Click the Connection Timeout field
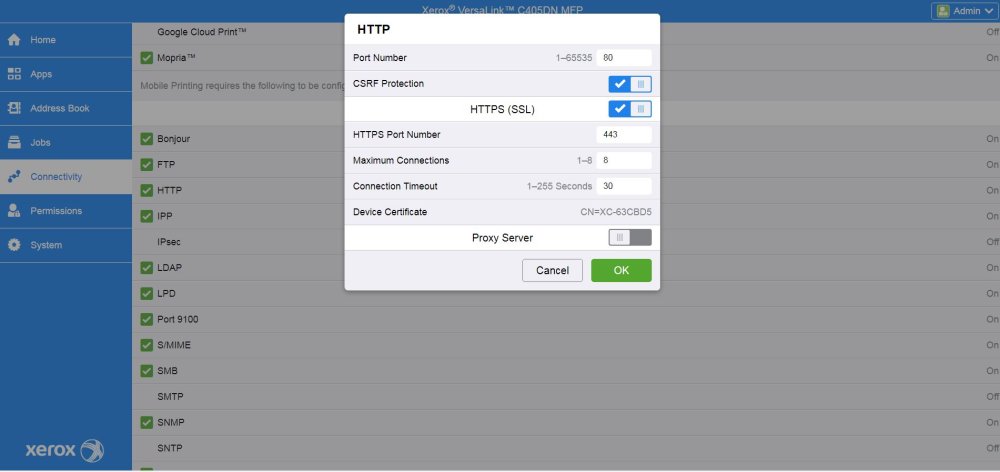This screenshot has height=472, width=1000. point(624,186)
